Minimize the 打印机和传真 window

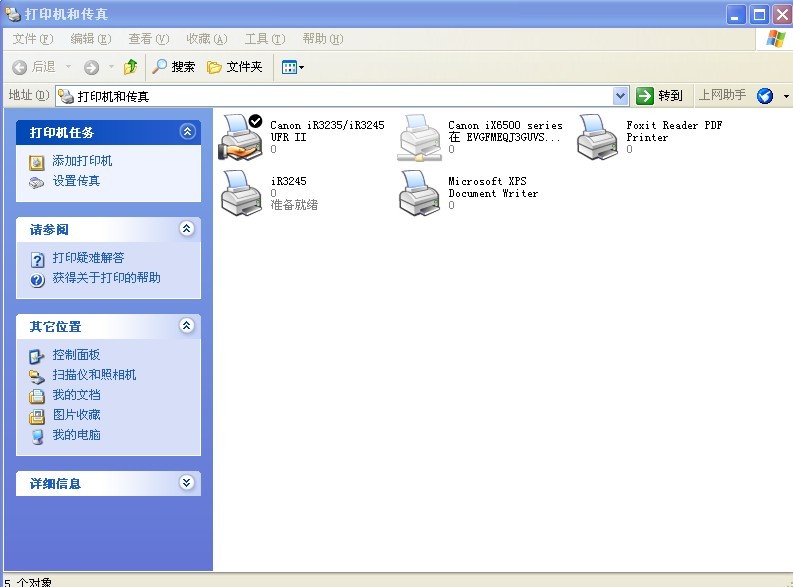click(736, 15)
